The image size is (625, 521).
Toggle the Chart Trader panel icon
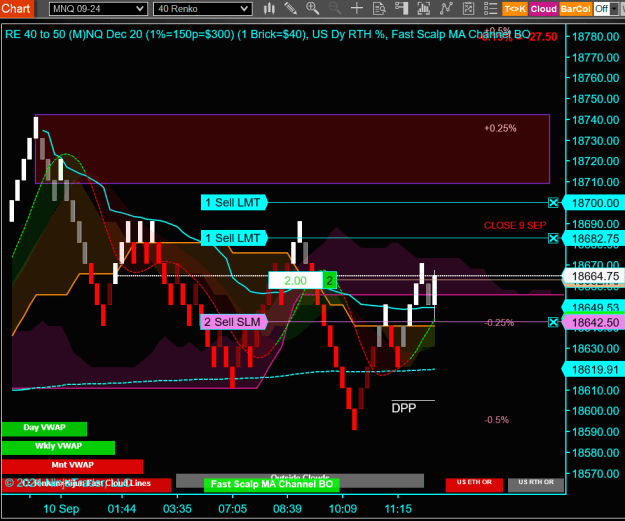[x=401, y=8]
